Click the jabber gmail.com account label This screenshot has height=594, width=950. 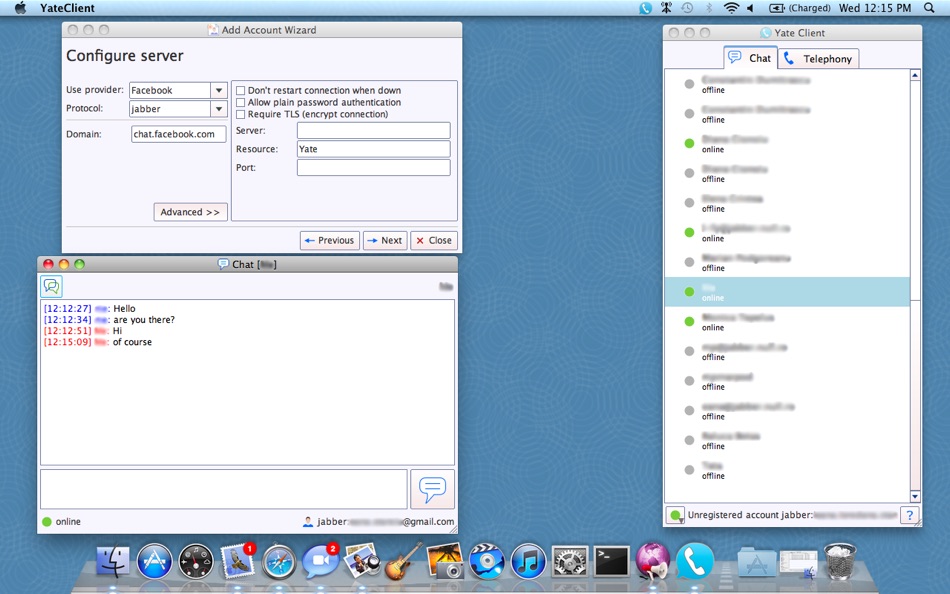click(379, 521)
